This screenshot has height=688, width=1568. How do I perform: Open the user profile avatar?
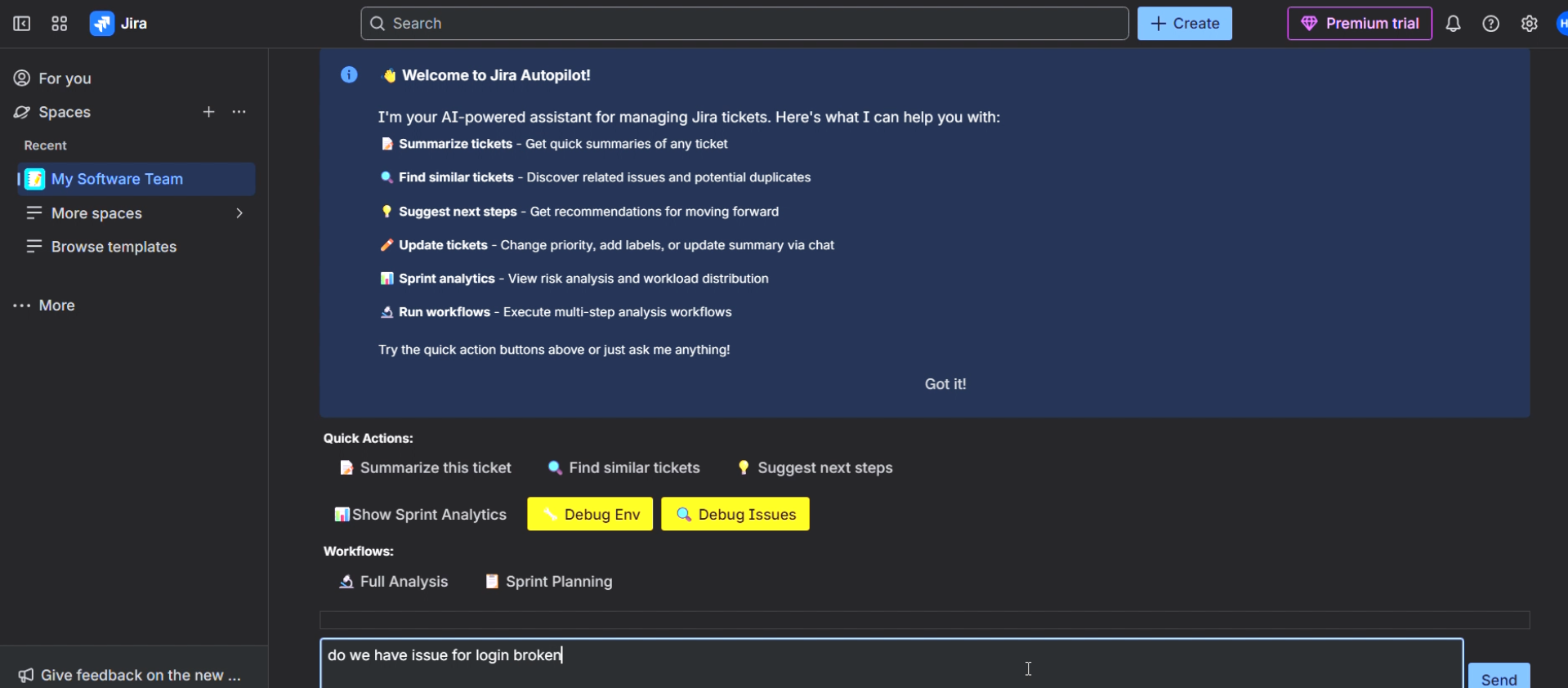point(1561,24)
